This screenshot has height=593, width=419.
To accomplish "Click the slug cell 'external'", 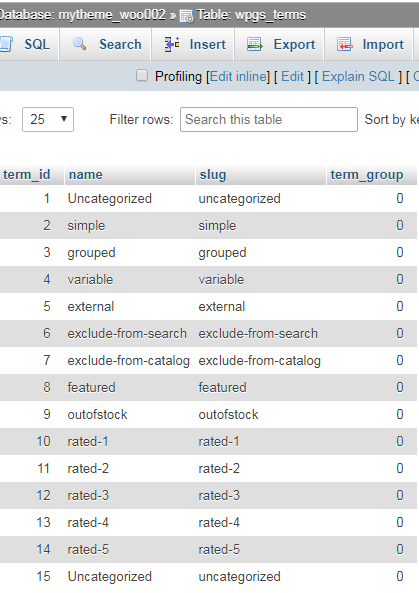I will (222, 306).
